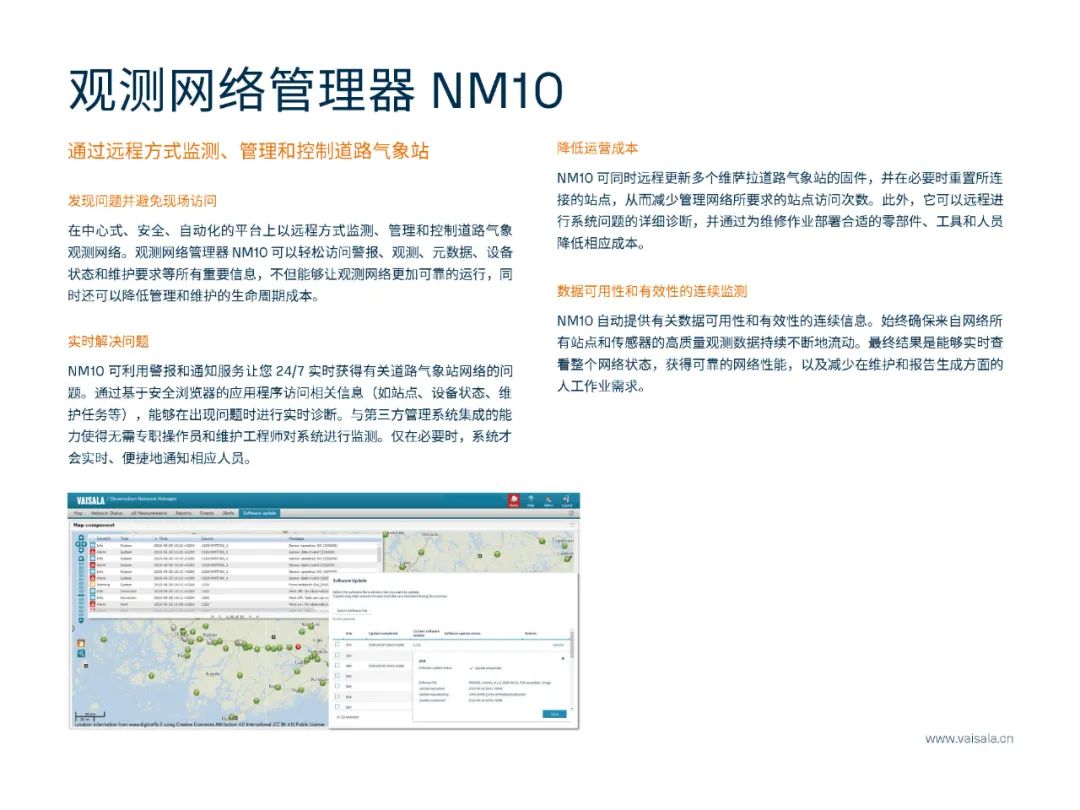Screen dimensions: 1080x810
Task: Open the All Measurements tab
Action: point(149,513)
